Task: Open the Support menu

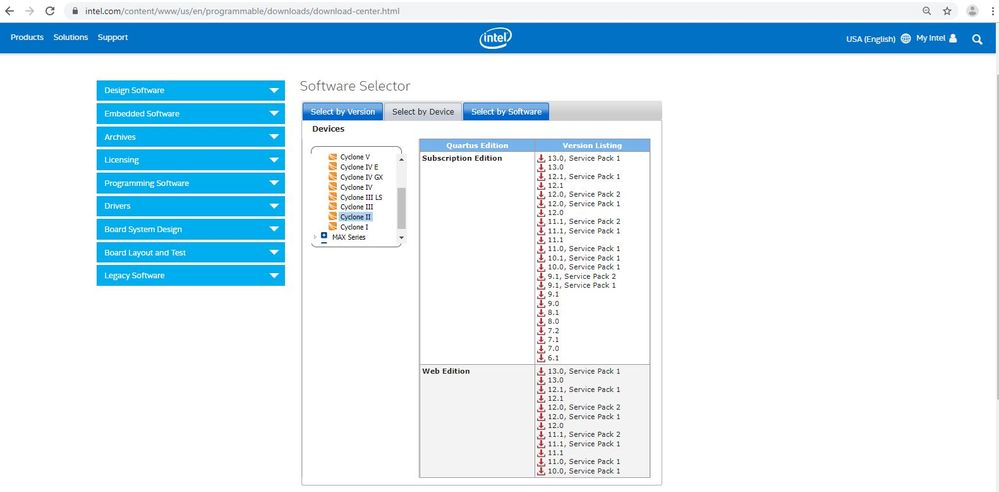Action: [113, 38]
